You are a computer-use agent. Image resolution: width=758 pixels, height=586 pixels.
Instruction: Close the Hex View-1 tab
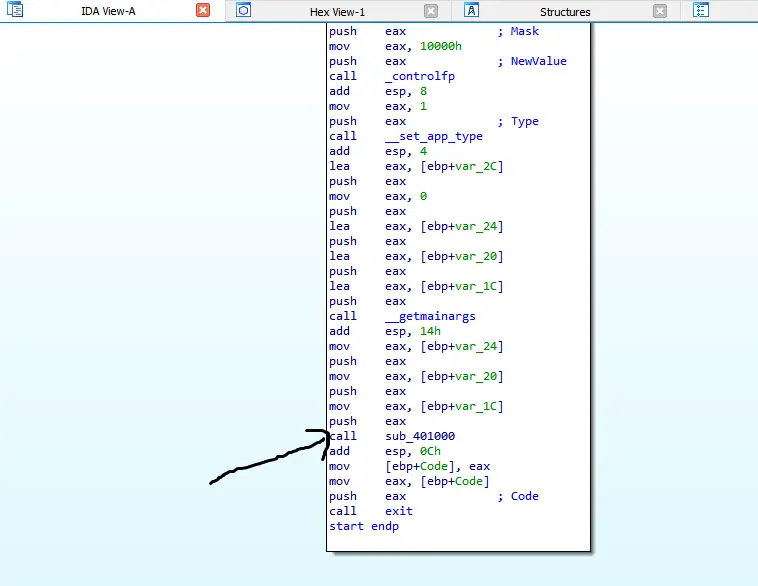pos(431,11)
